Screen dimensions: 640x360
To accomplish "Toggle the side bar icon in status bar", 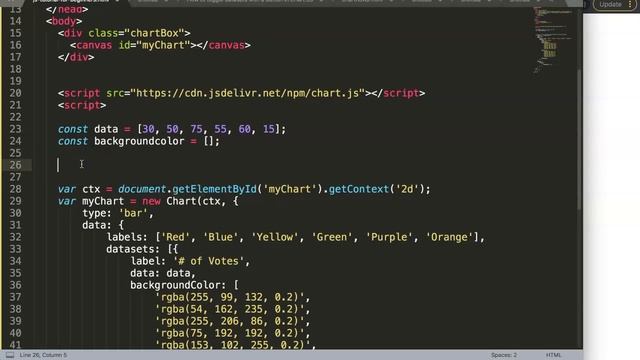I will pyautogui.click(x=10, y=355).
